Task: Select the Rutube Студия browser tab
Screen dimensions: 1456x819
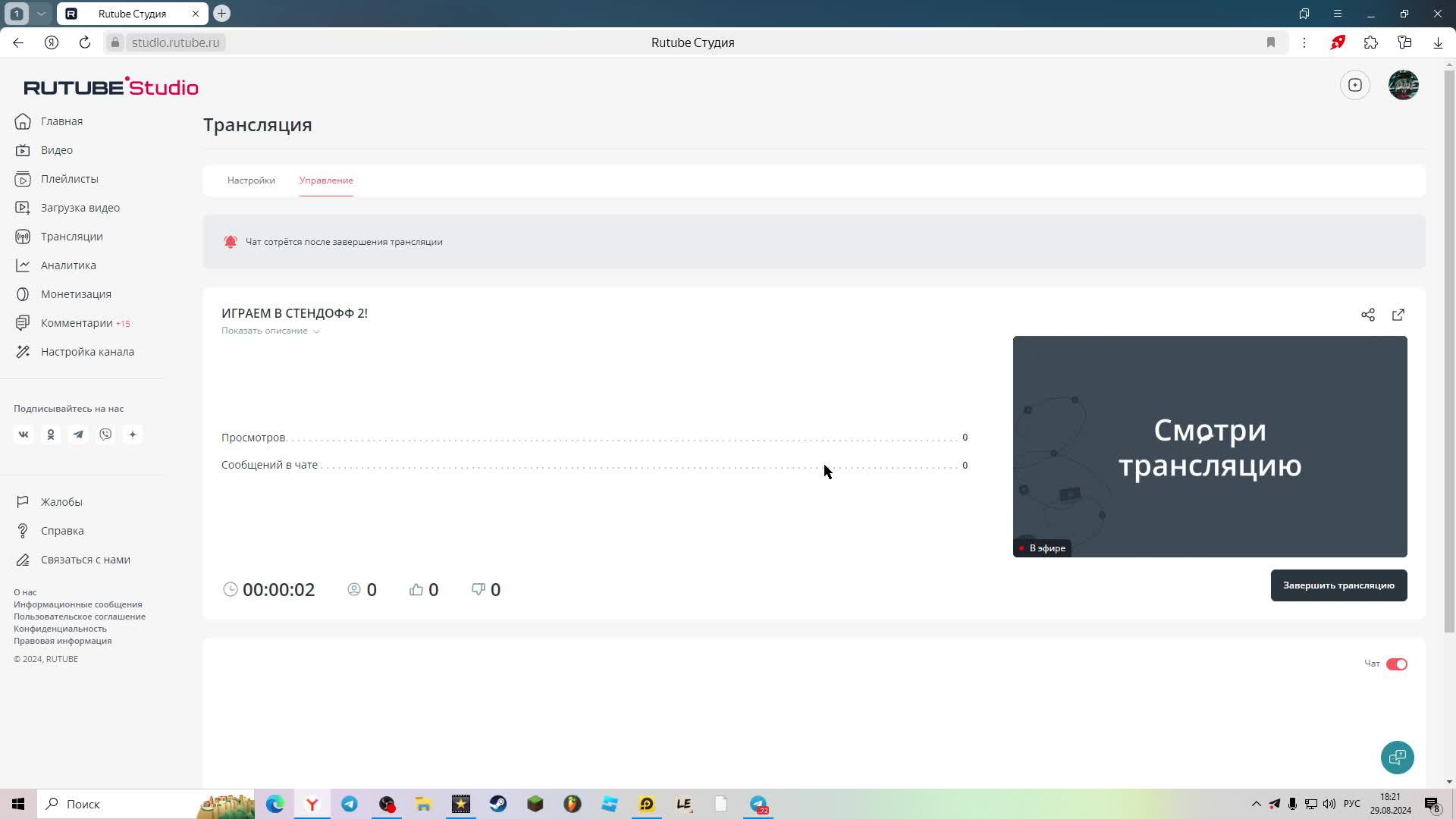Action: pyautogui.click(x=132, y=14)
